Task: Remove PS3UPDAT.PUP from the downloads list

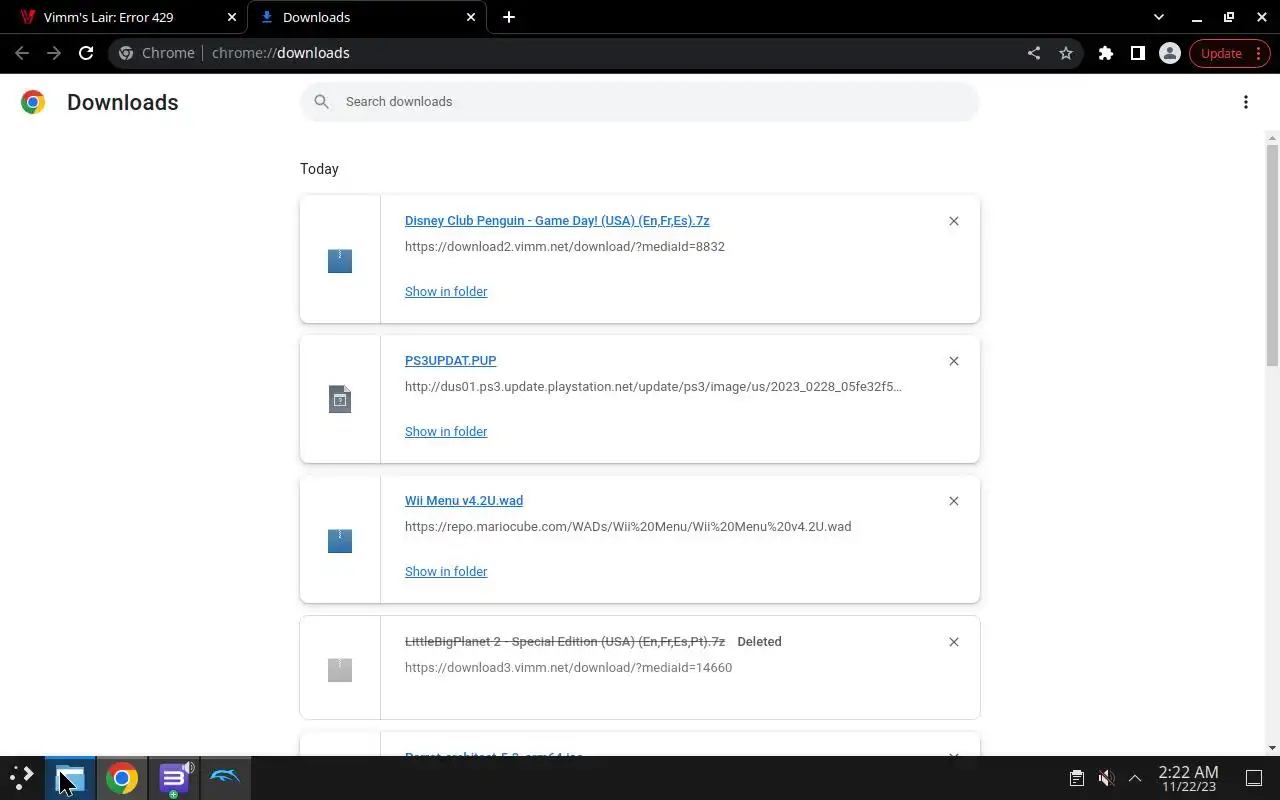Action: [x=954, y=361]
